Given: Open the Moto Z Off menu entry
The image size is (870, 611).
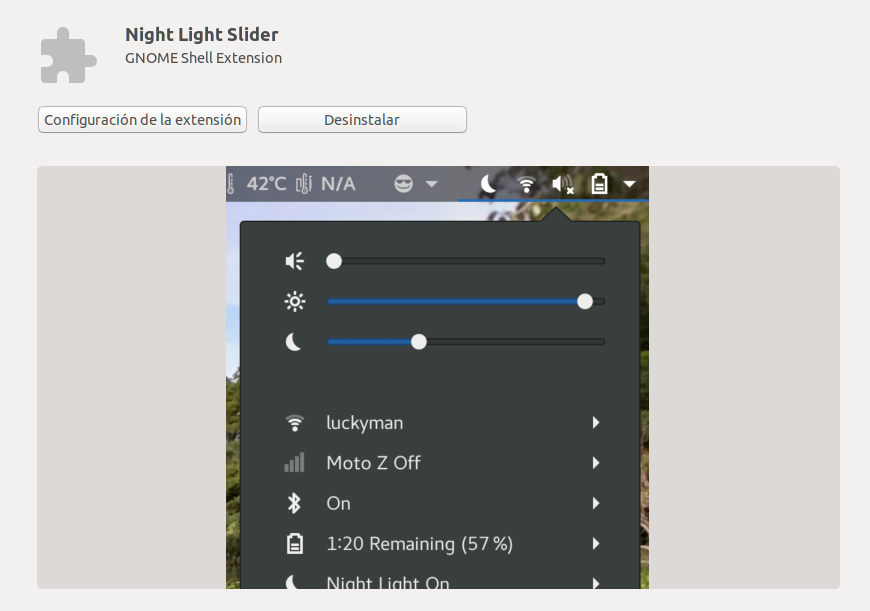Looking at the screenshot, I should (x=442, y=463).
